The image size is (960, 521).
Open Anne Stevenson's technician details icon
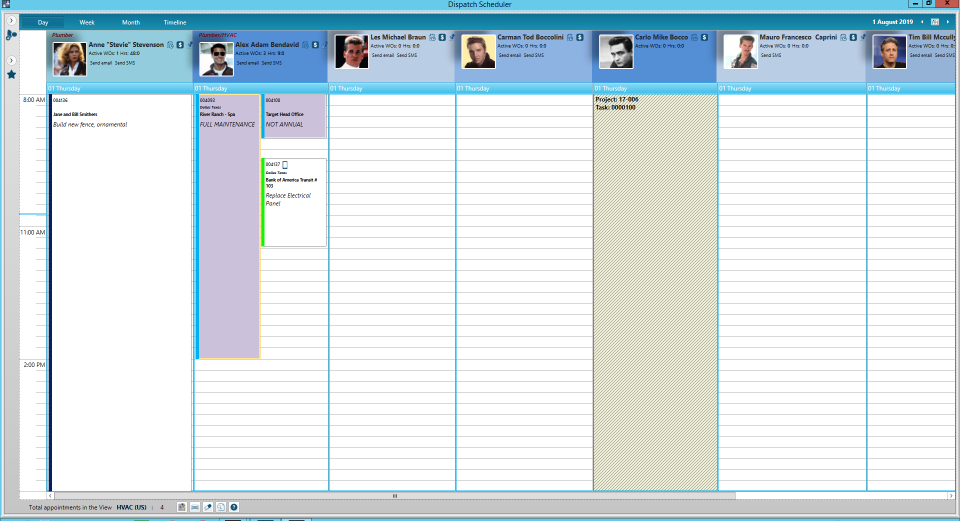[170, 45]
